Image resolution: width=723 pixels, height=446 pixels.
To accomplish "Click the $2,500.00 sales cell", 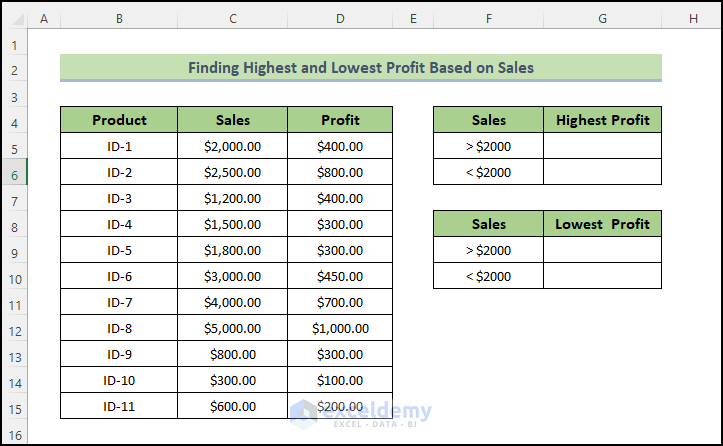I will coord(232,172).
